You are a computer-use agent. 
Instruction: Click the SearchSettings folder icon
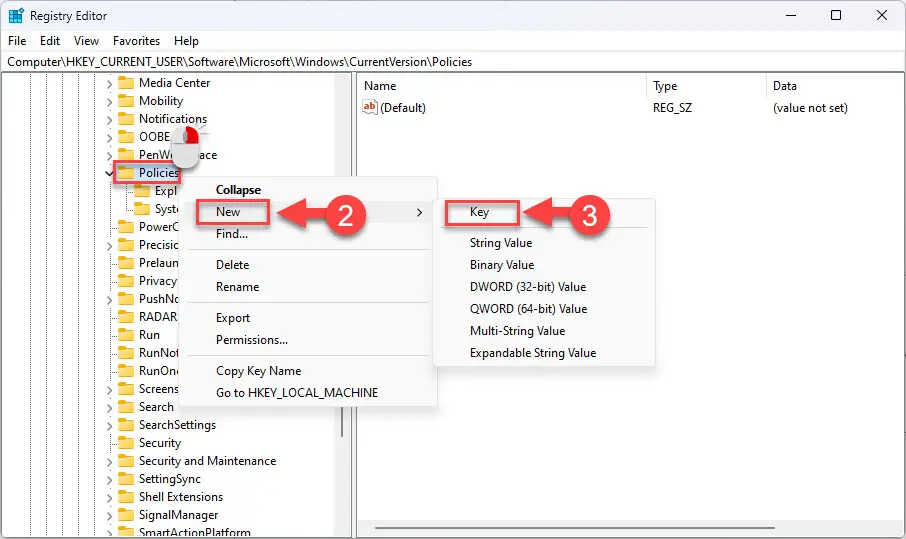(x=126, y=425)
